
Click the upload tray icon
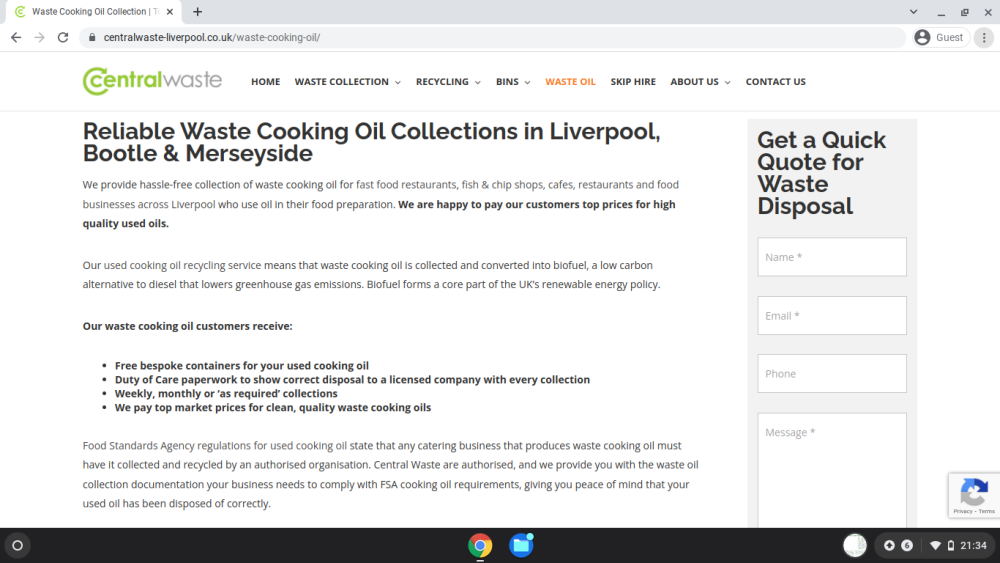tap(889, 546)
